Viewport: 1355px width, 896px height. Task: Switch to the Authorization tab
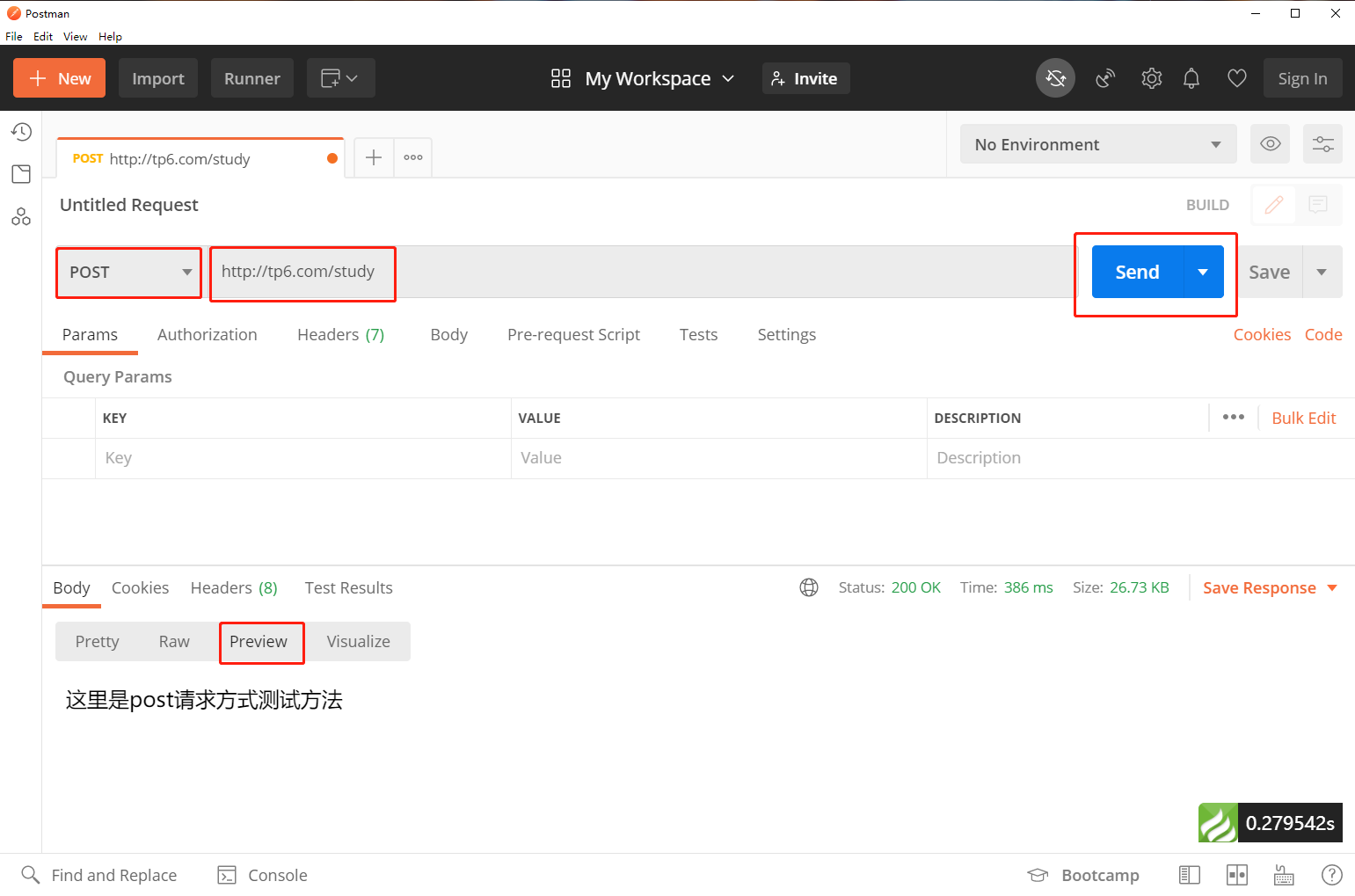tap(208, 334)
